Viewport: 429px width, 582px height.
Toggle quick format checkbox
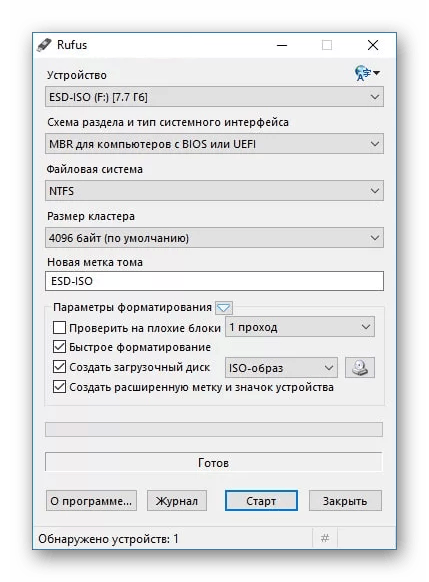[x=59, y=347]
